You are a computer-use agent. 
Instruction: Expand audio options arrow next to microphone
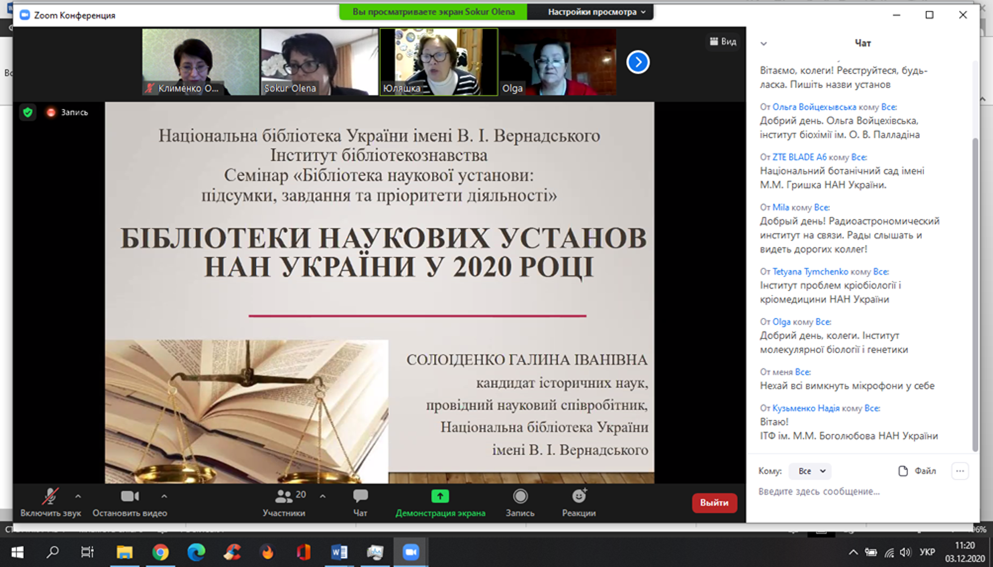78,496
